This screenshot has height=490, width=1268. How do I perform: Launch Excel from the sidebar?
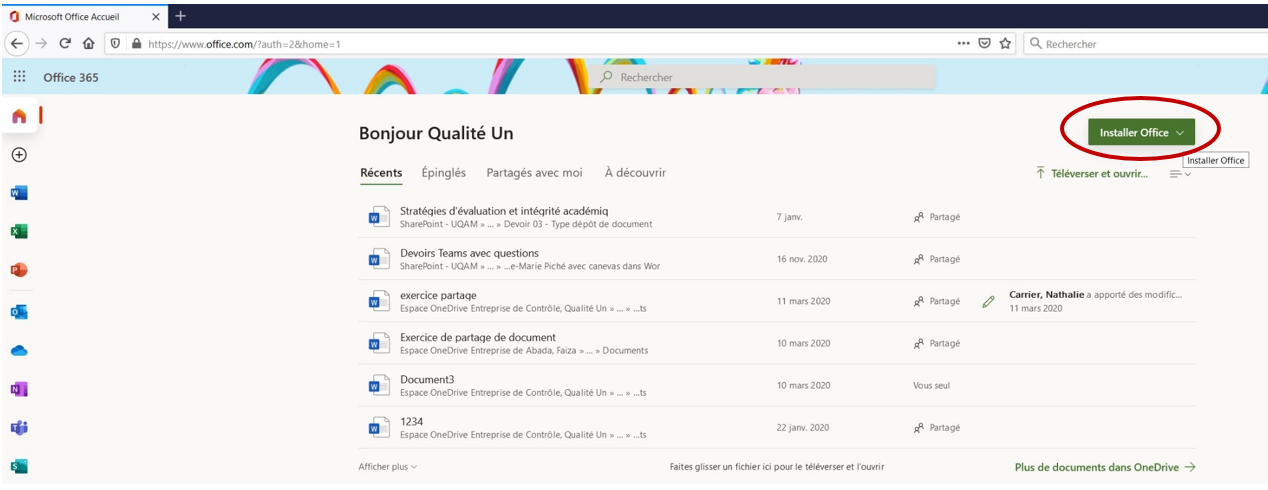click(x=19, y=232)
